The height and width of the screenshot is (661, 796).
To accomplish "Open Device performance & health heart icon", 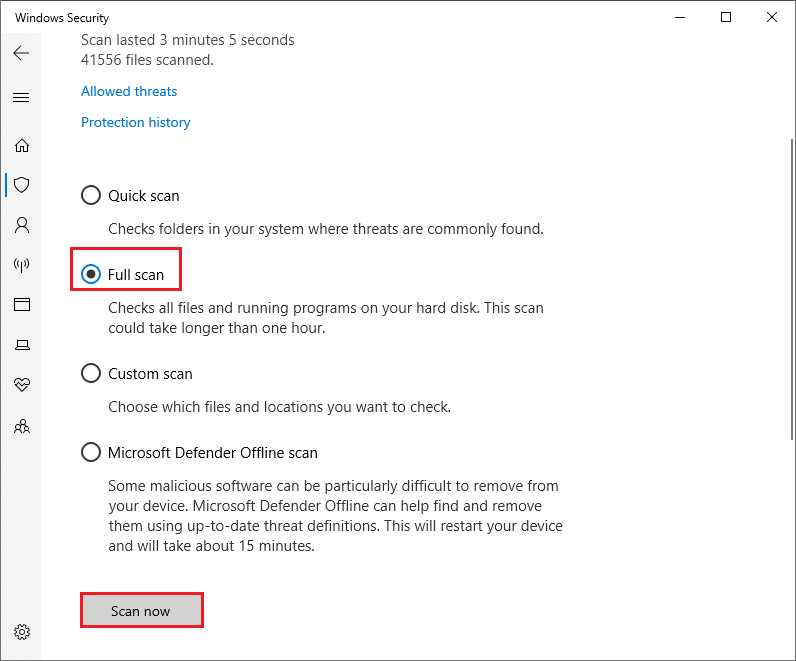I will (x=21, y=385).
